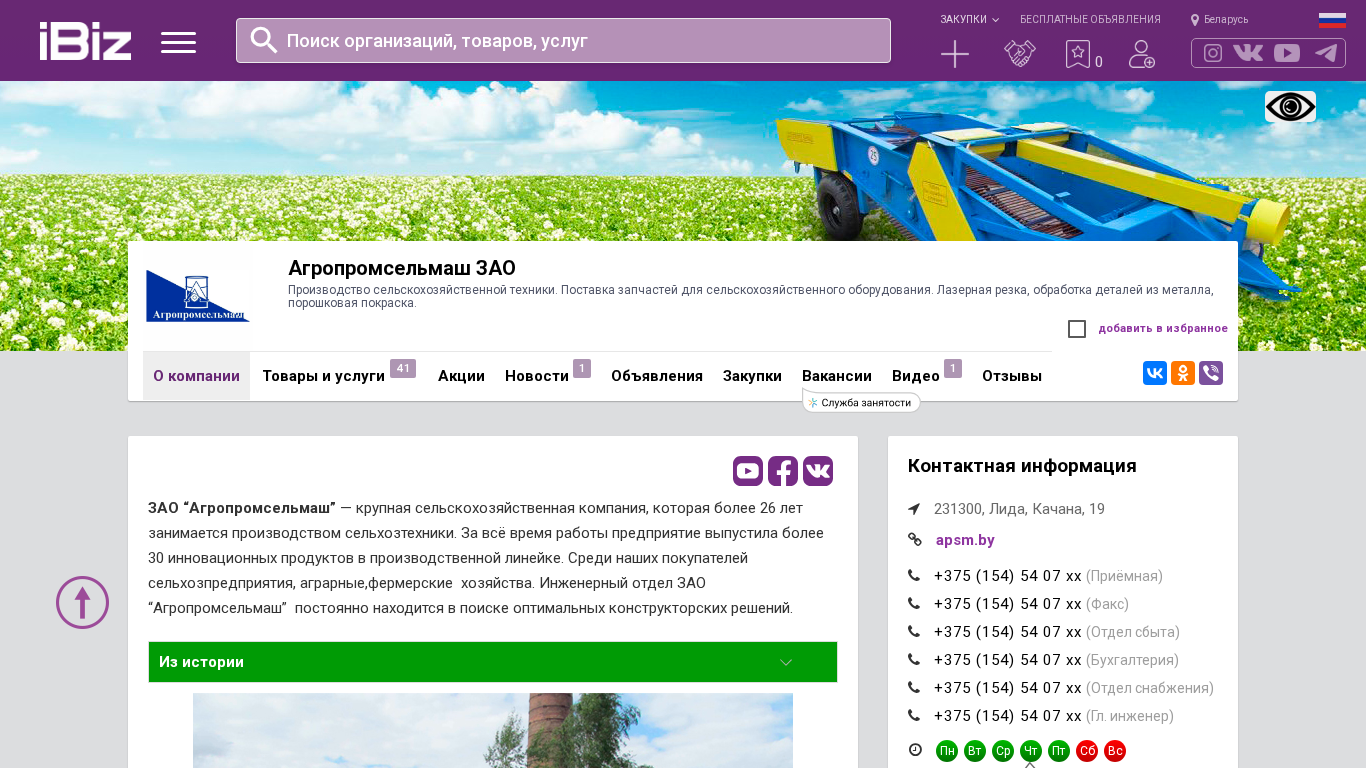Click the 'Служба занятости' badge
The height and width of the screenshot is (768, 1366).
861,402
